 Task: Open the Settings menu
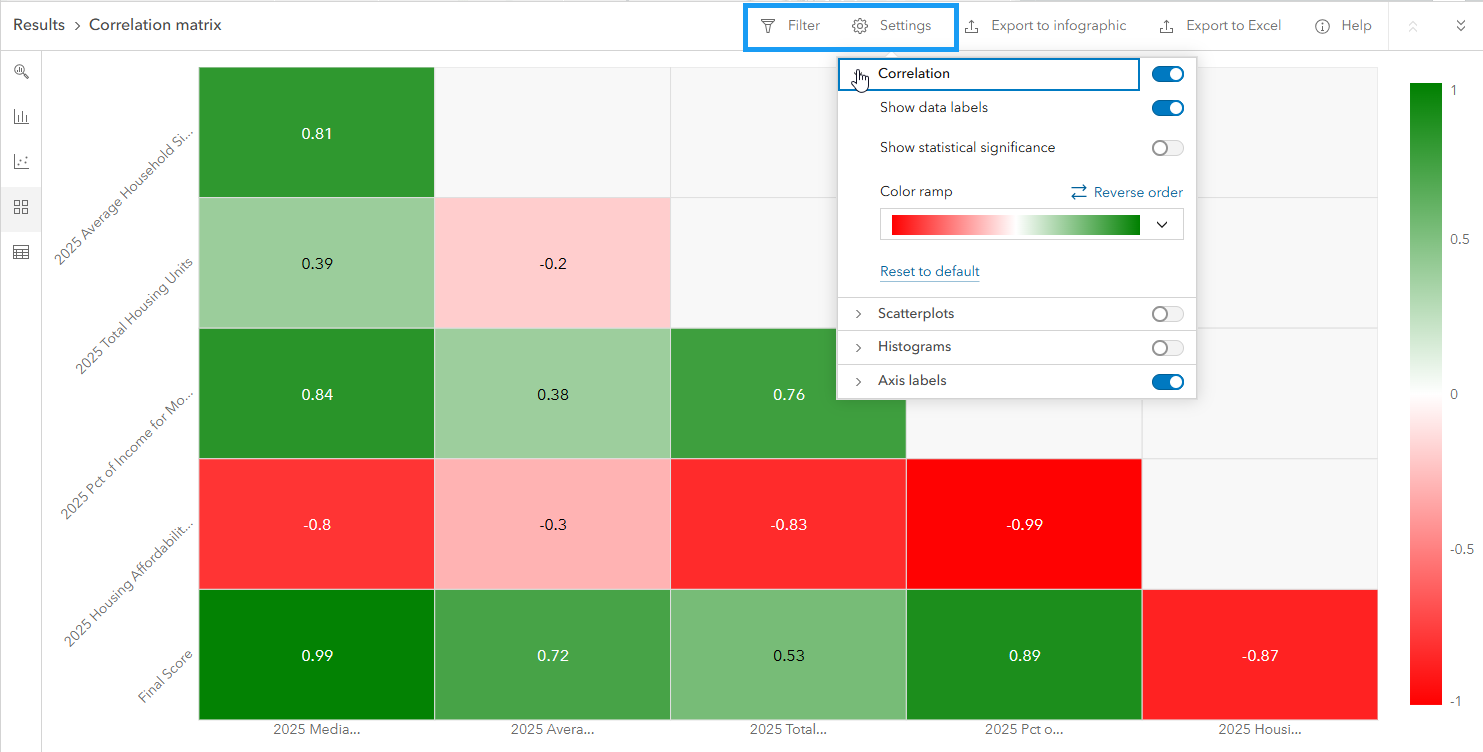pyautogui.click(x=892, y=26)
